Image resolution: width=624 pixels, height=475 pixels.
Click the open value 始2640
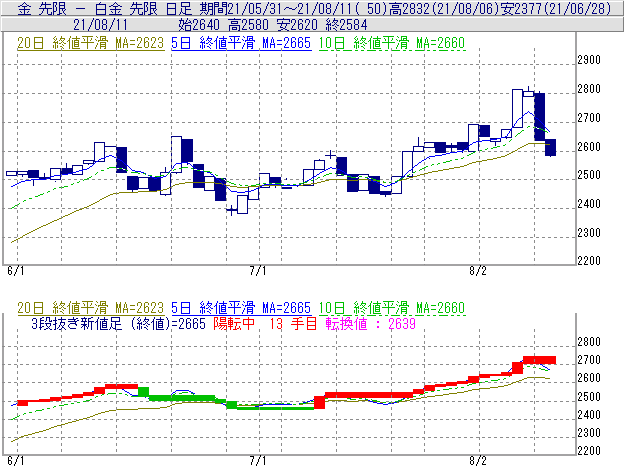[199, 25]
